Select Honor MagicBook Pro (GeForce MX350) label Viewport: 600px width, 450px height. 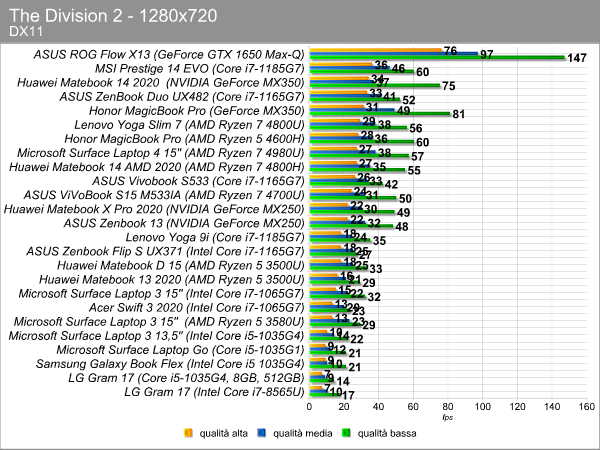click(197, 111)
